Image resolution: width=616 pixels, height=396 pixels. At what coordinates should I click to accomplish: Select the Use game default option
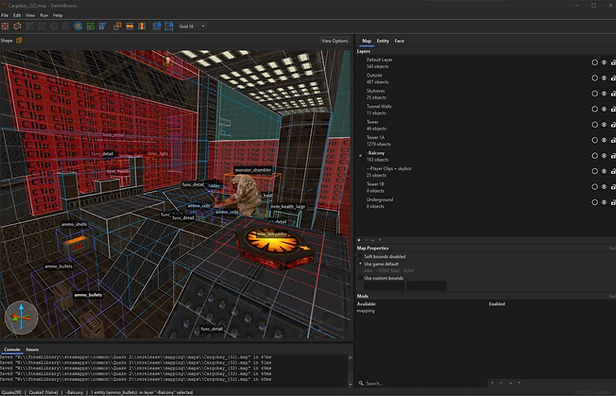(x=378, y=264)
